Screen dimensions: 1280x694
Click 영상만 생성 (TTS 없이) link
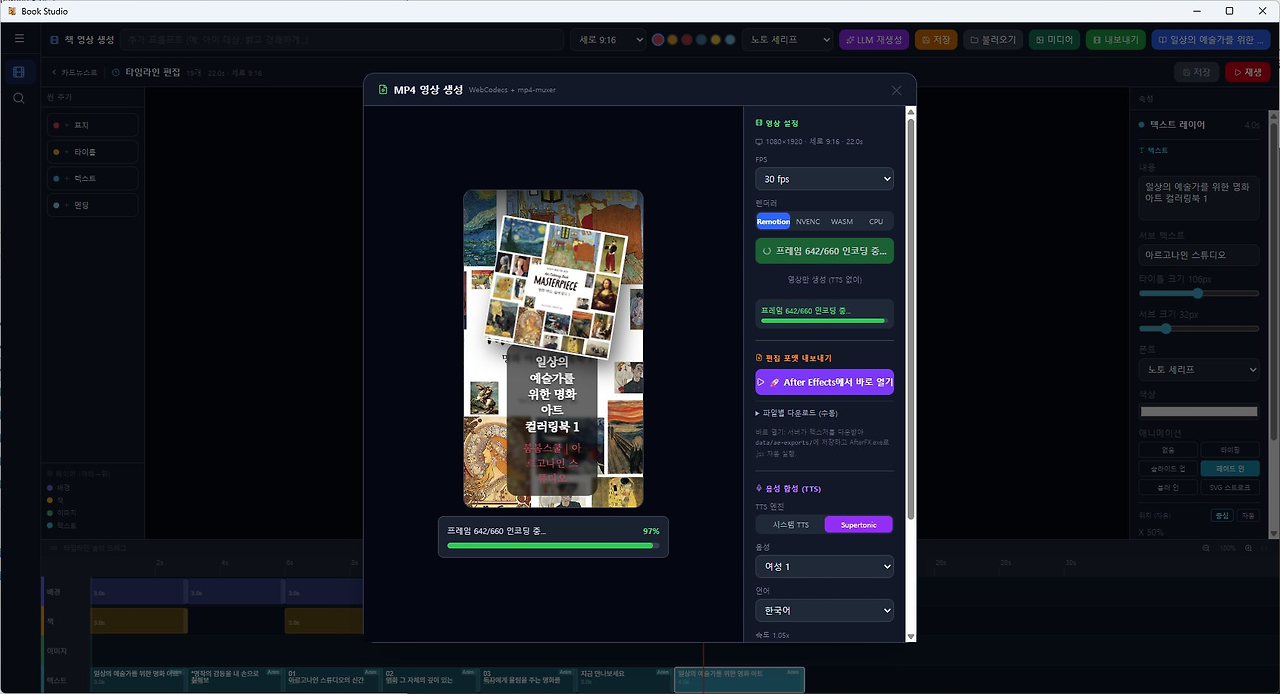tap(824, 280)
